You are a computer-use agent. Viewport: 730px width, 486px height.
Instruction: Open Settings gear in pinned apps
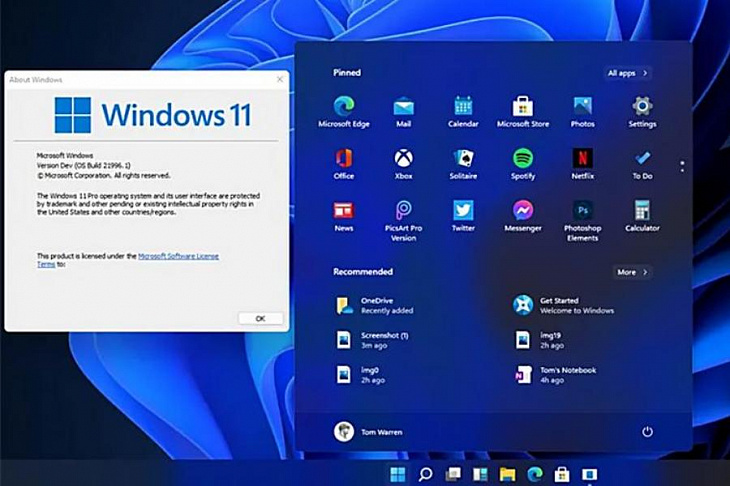point(642,112)
